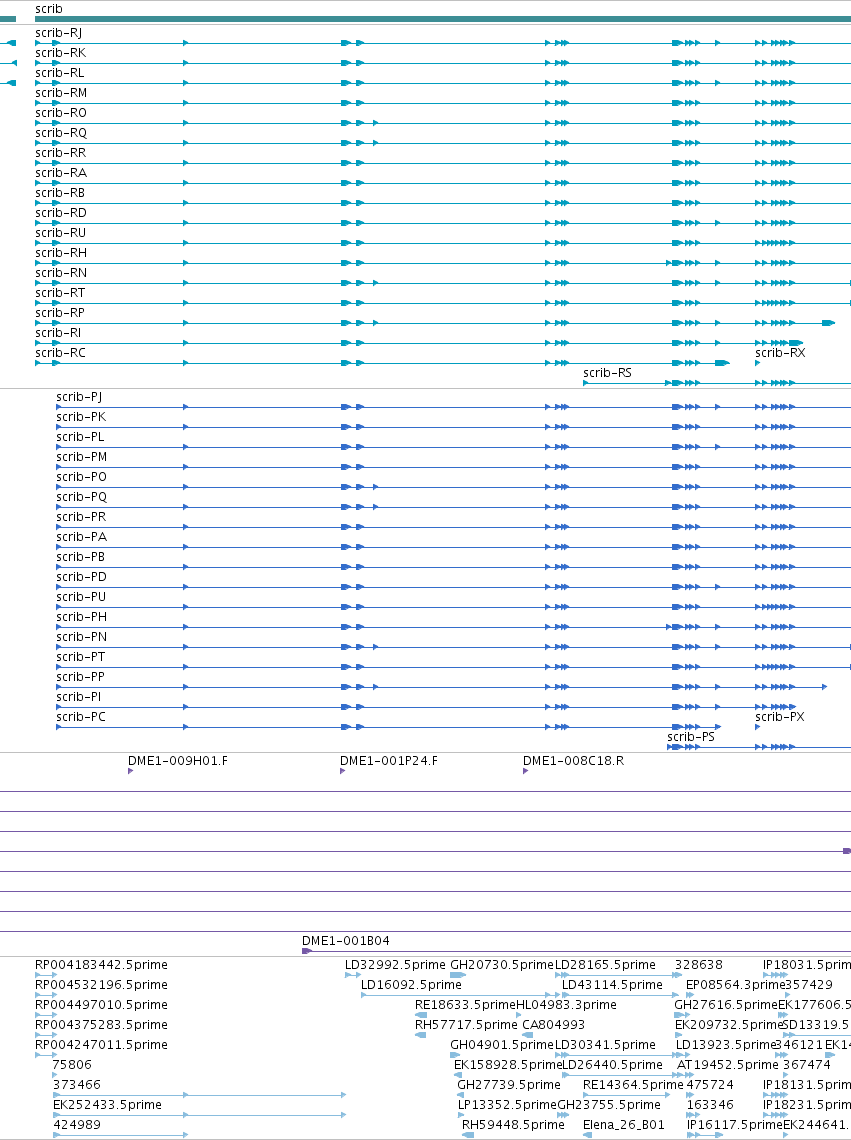The height and width of the screenshot is (1140, 851).
Task: Select protein scrib-PR label
Action: 81,516
